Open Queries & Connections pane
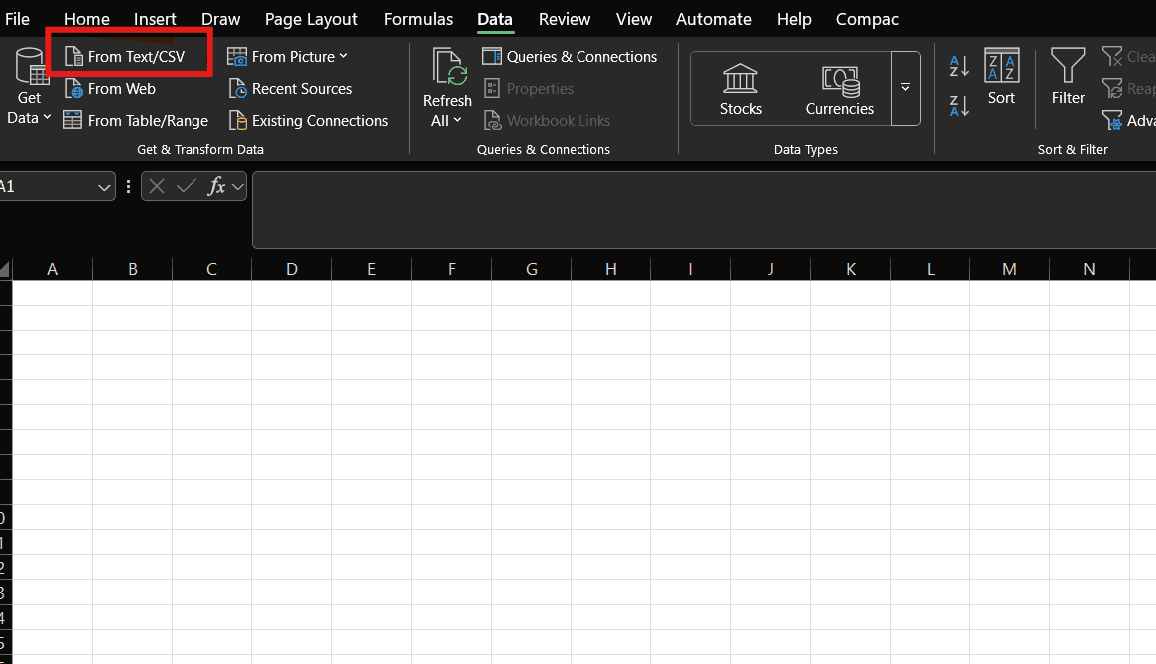This screenshot has width=1156, height=664. coord(569,57)
